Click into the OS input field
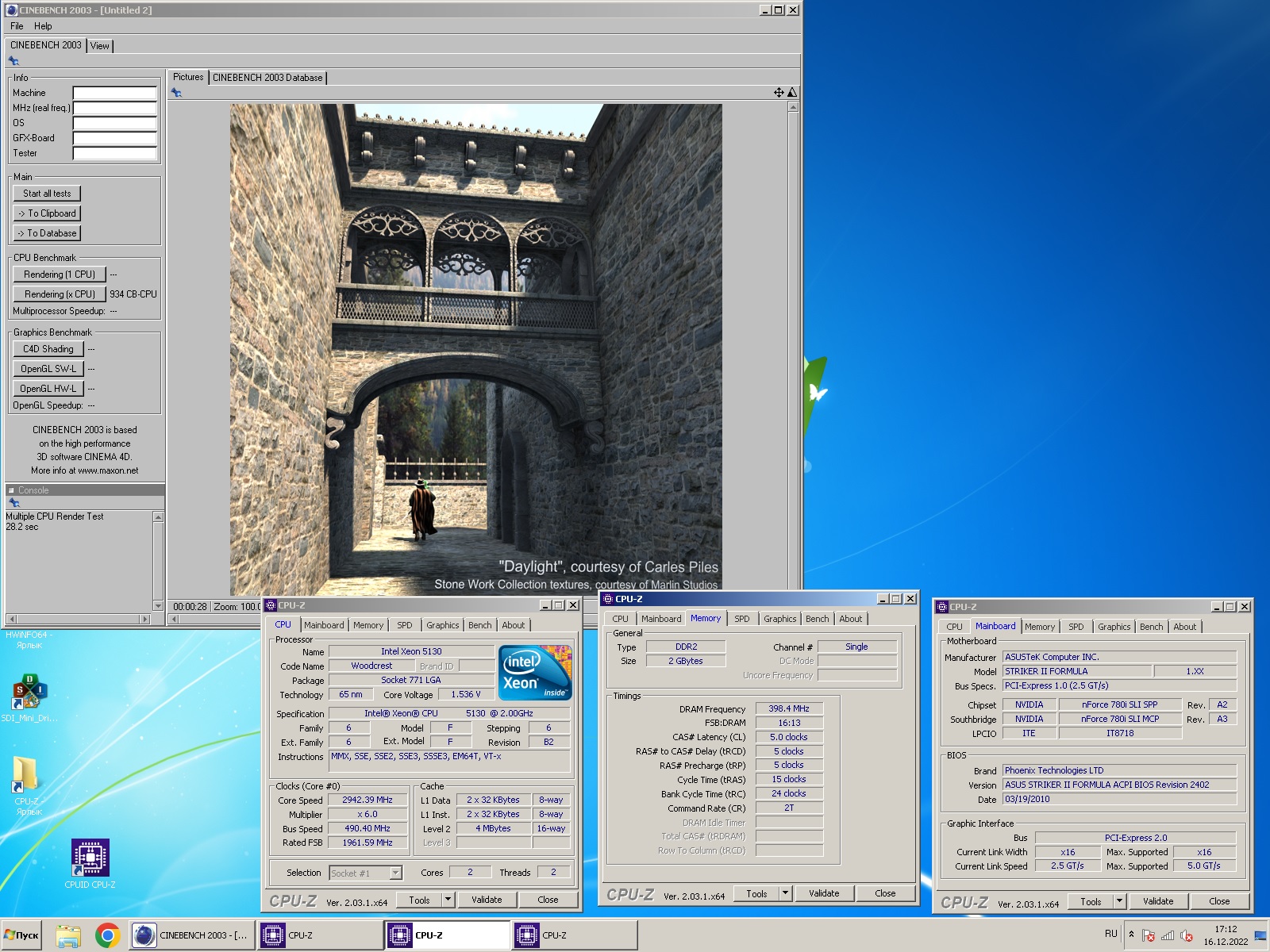1270x952 pixels. coord(115,123)
